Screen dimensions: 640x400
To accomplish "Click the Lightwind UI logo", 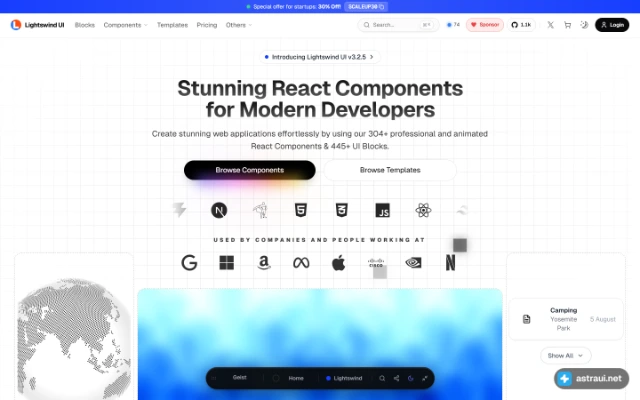I will click(38, 25).
